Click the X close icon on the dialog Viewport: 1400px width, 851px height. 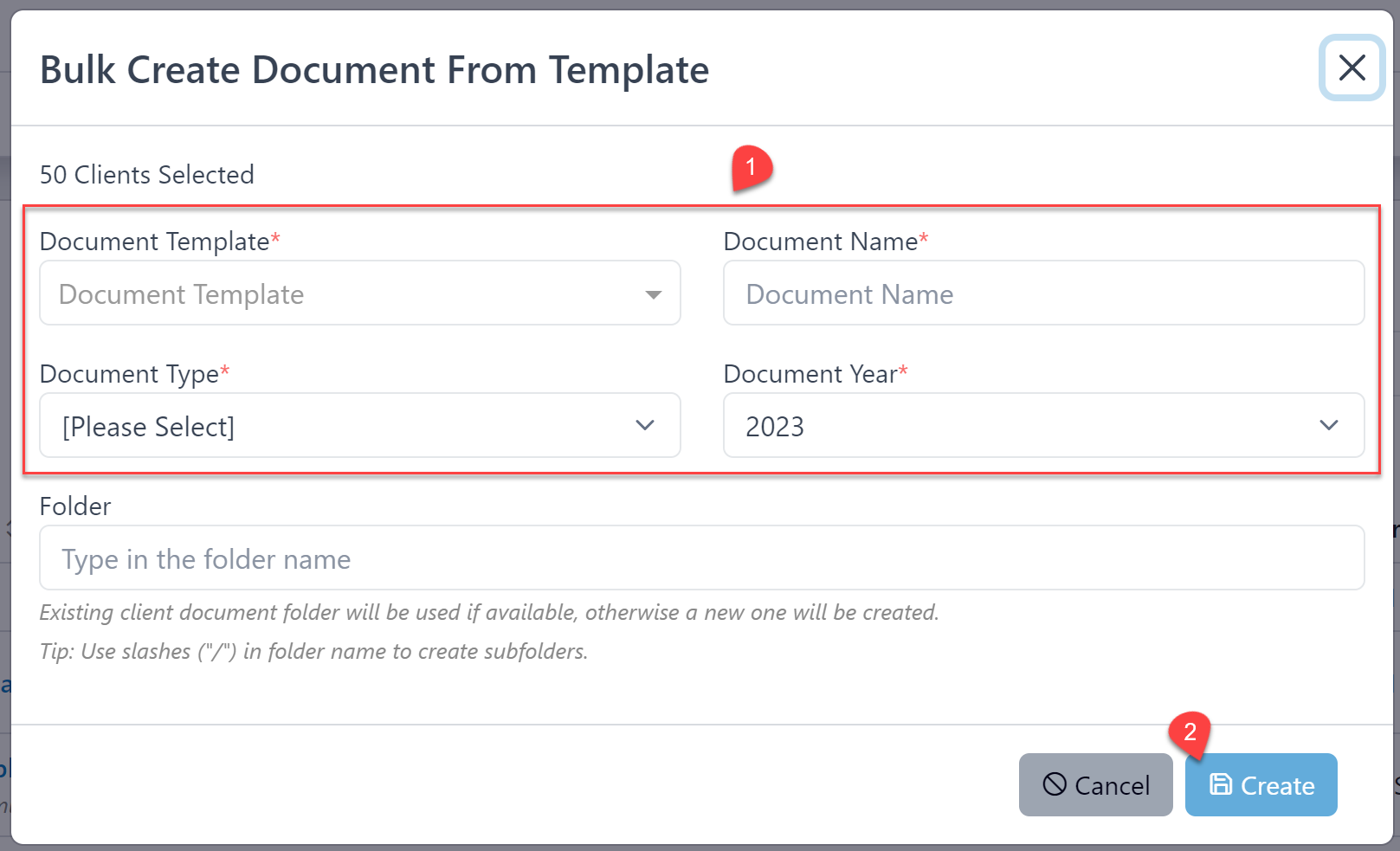(x=1352, y=68)
